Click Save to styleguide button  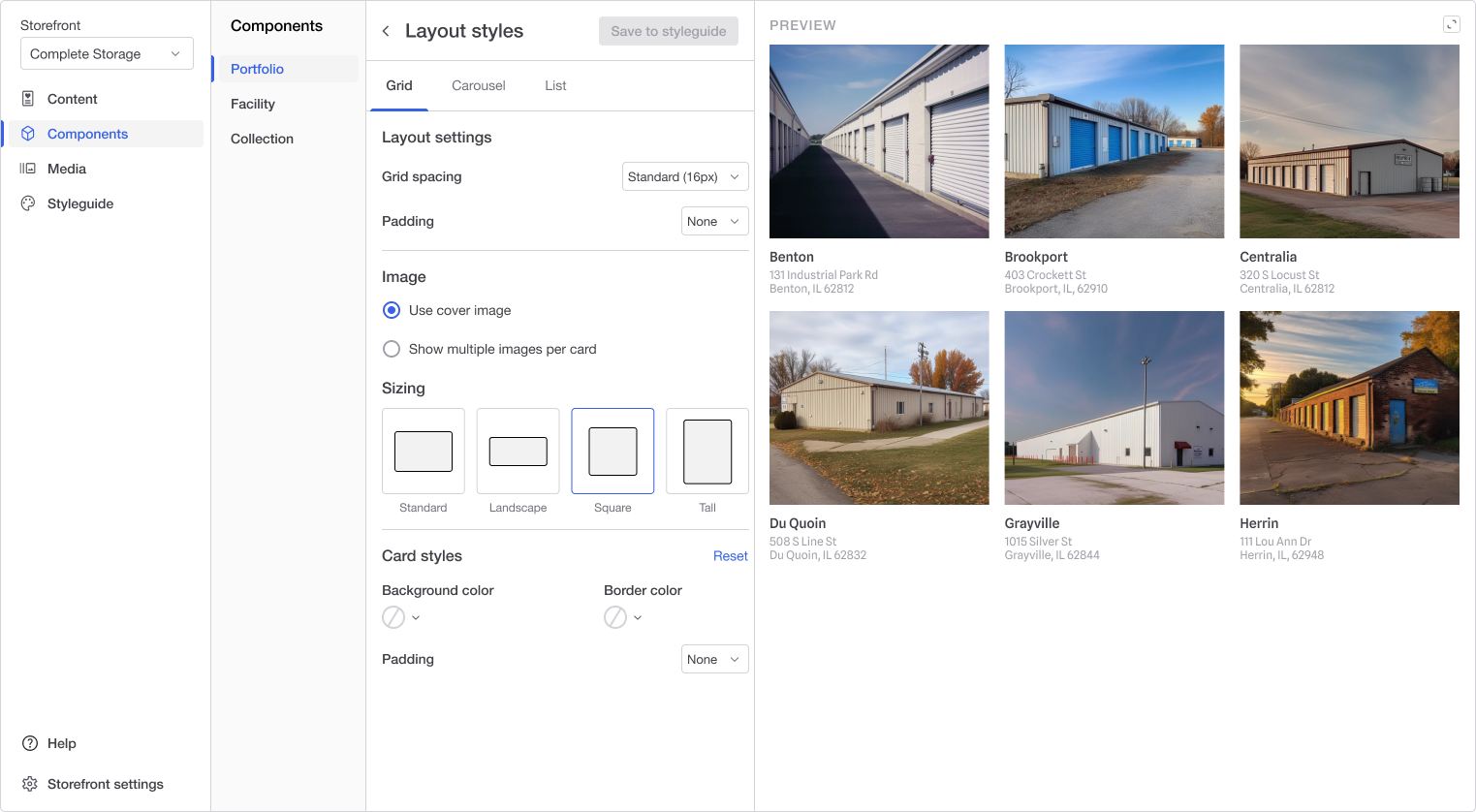(669, 31)
